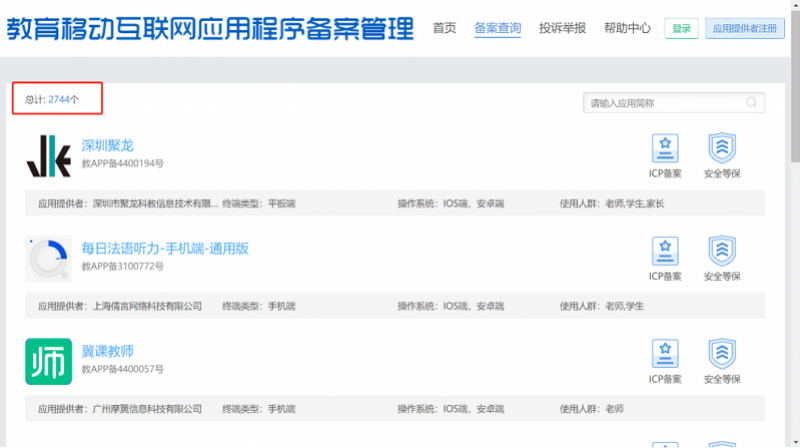The width and height of the screenshot is (800, 448).
Task: Click 安全等保 shield icon for 深圳聚龙
Action: (721, 148)
